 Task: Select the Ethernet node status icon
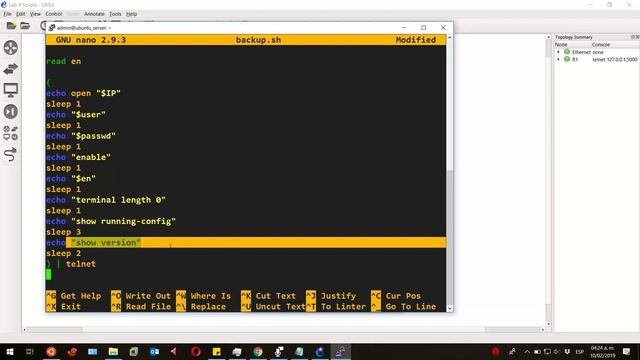coord(567,52)
